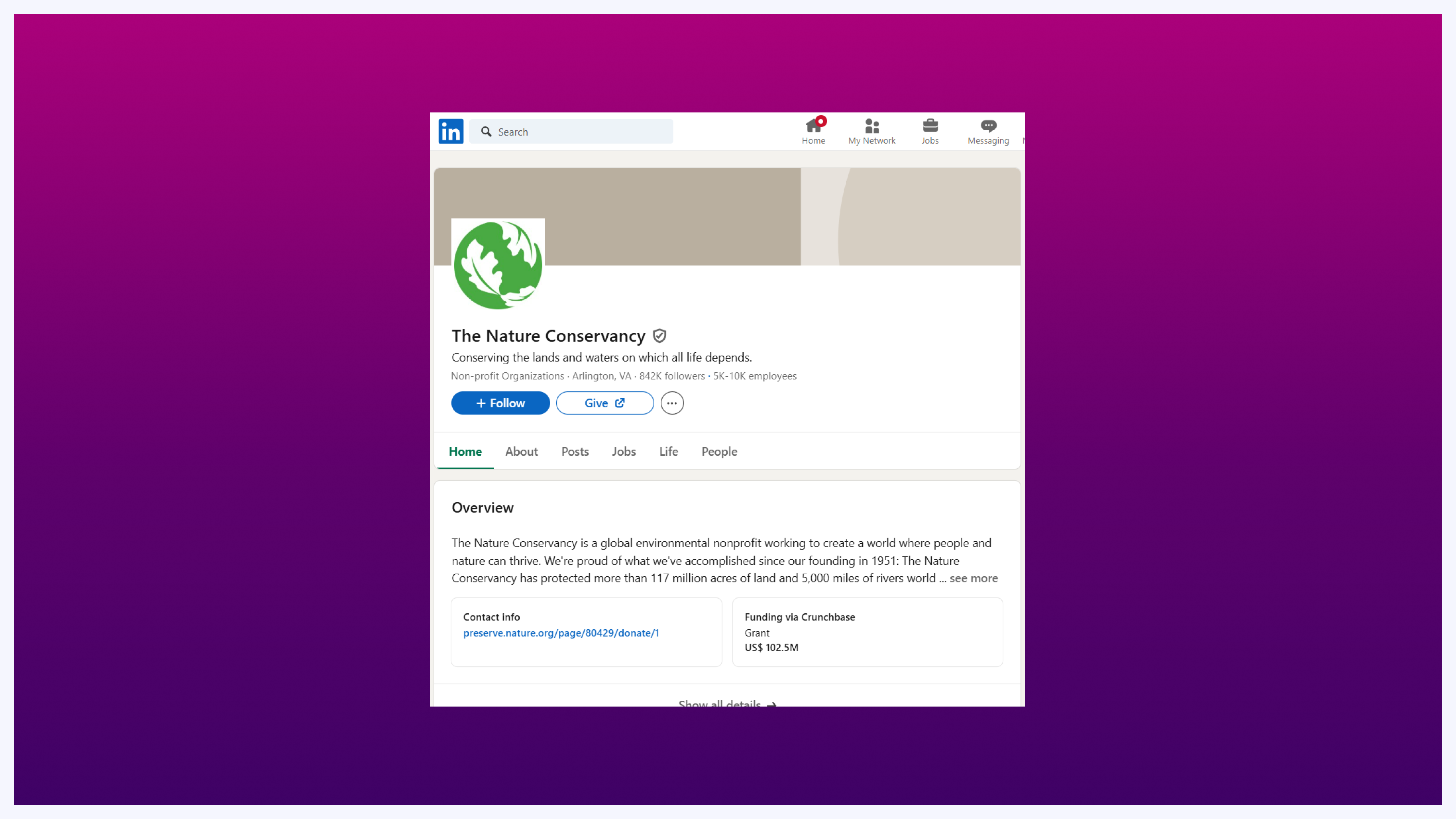Click The Nature Conservancy logo image

[x=498, y=265]
